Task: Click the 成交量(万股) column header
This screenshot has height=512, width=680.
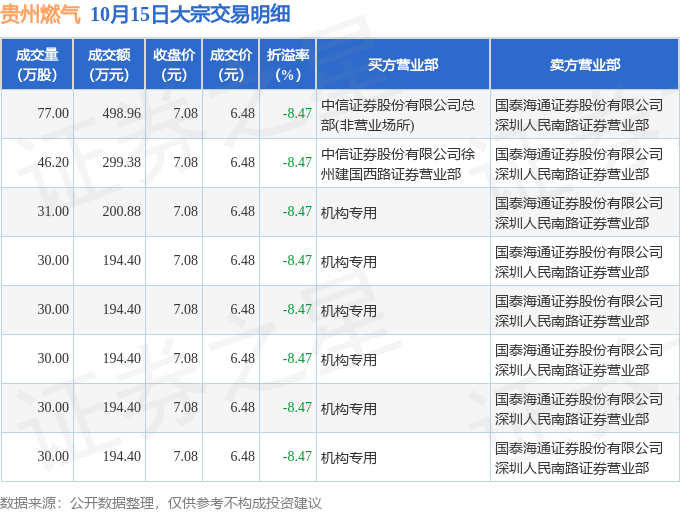Action: click(37, 65)
